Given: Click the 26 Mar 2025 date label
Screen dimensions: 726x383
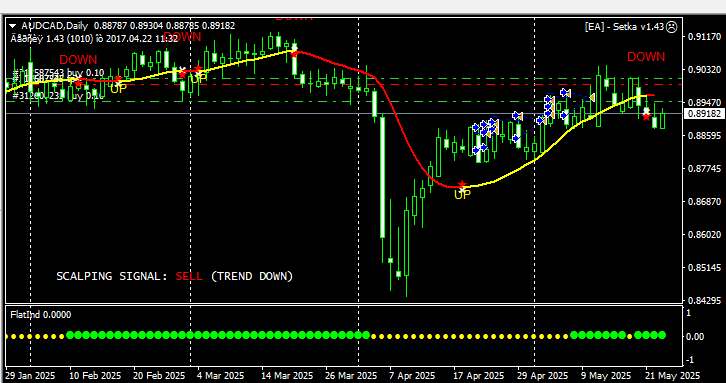Looking at the screenshot, I should click(x=350, y=375).
